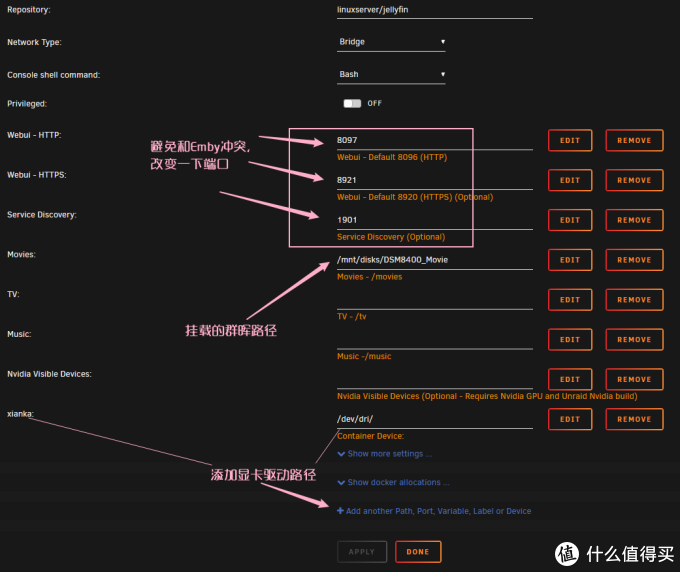The height and width of the screenshot is (572, 680).
Task: Click the Movies path field
Action: click(435, 260)
